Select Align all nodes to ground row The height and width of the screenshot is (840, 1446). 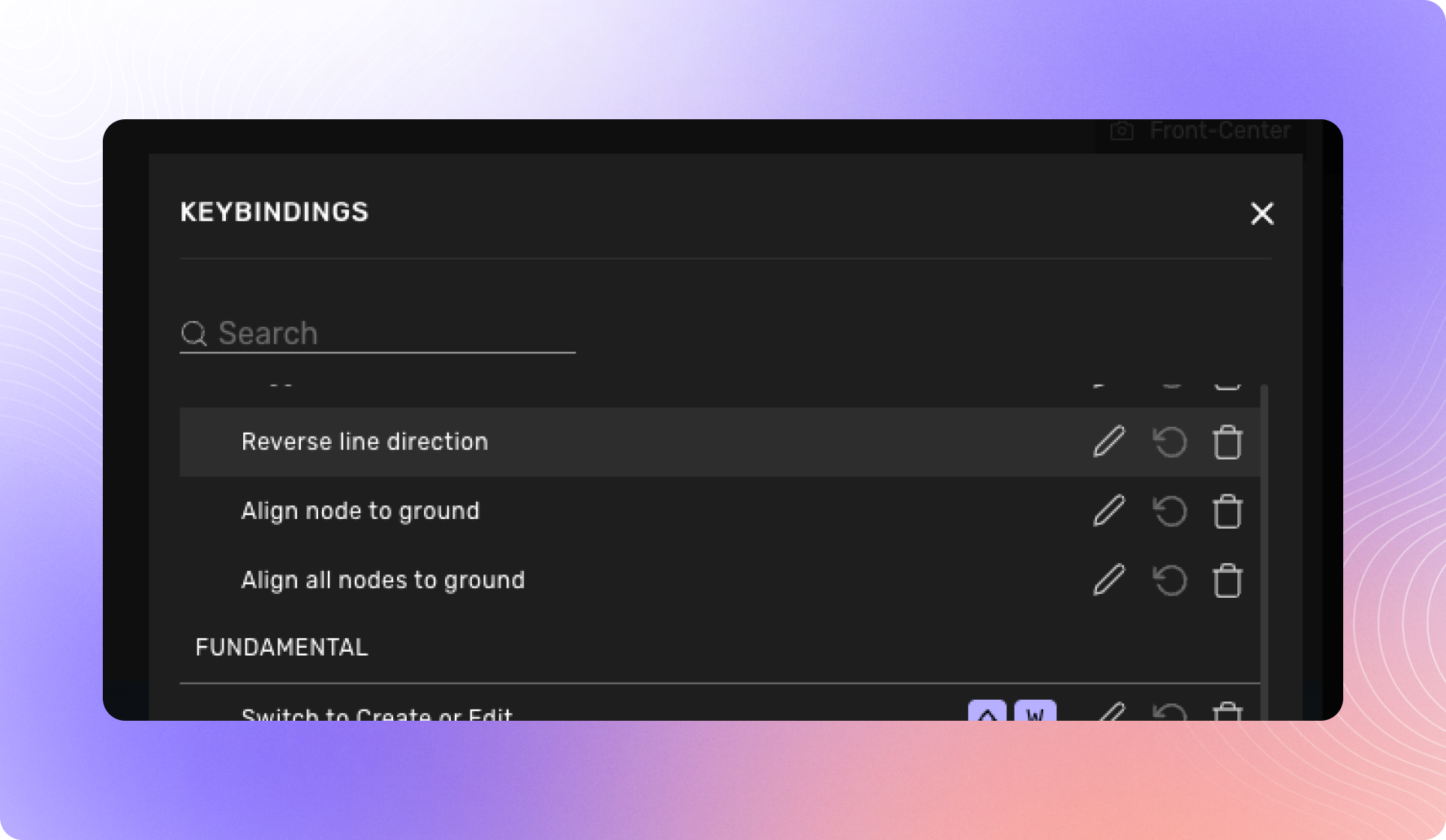point(383,580)
